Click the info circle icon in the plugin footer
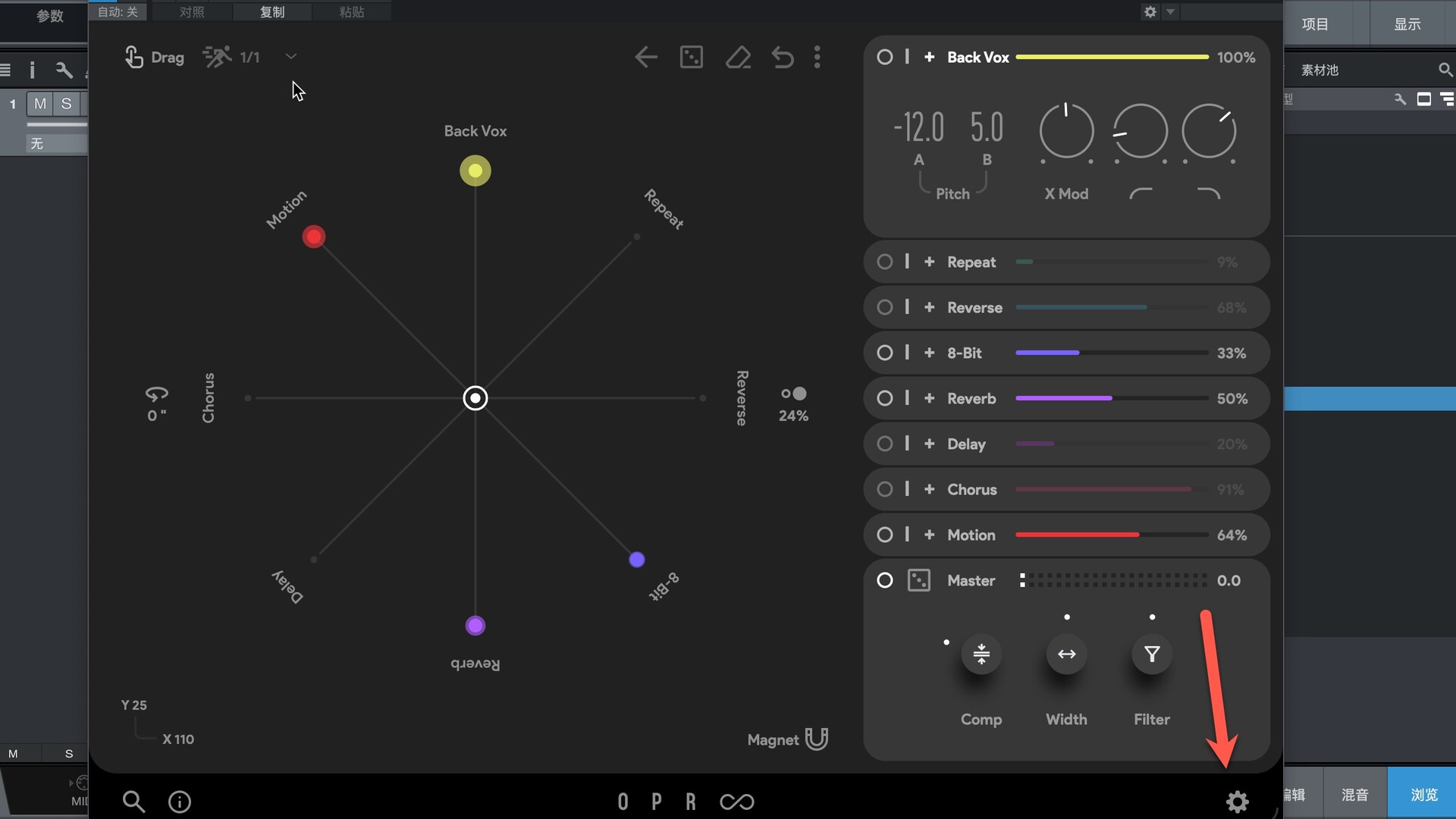The width and height of the screenshot is (1456, 819). (180, 802)
